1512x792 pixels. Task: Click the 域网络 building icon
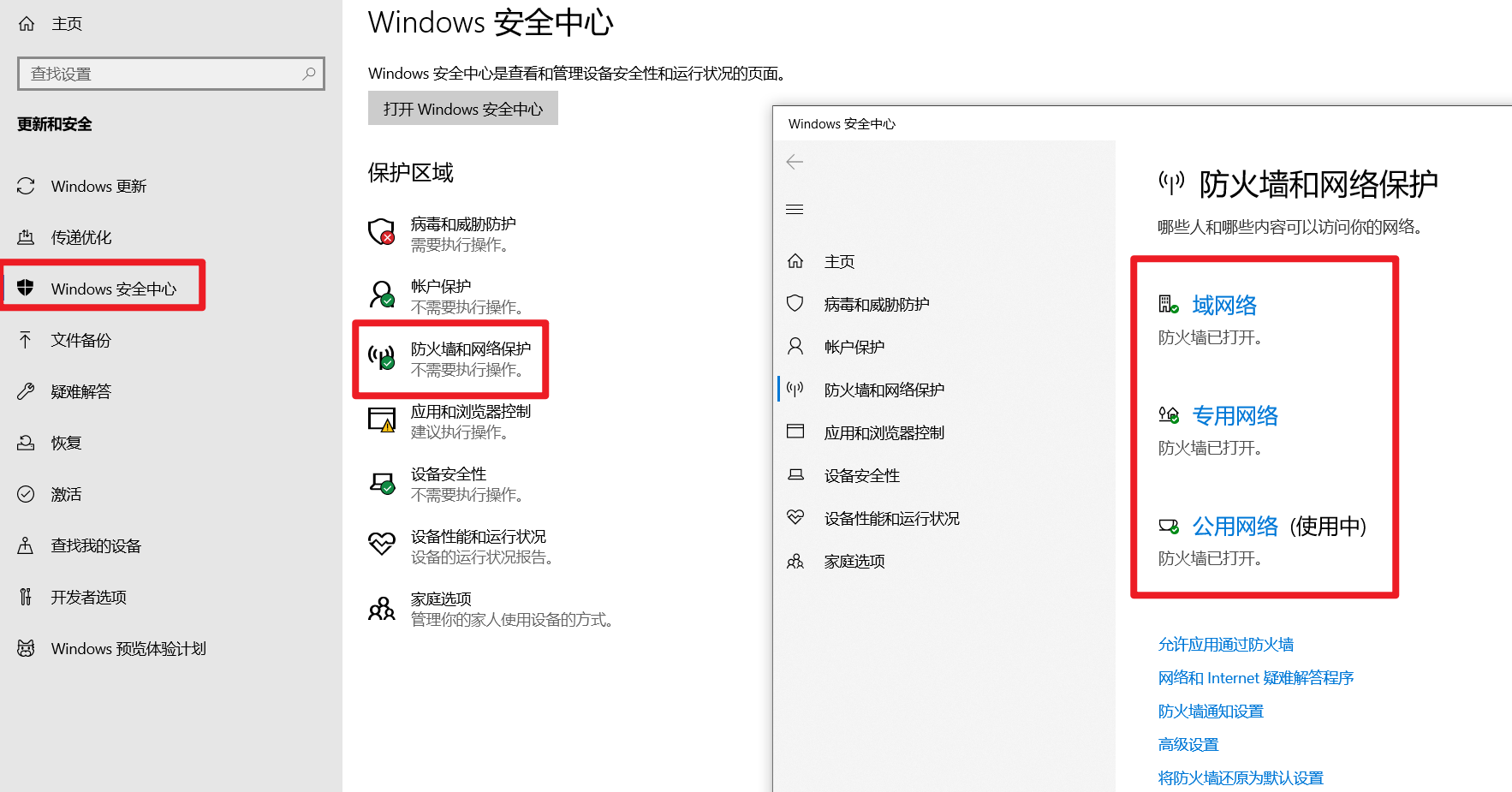pyautogui.click(x=1169, y=304)
